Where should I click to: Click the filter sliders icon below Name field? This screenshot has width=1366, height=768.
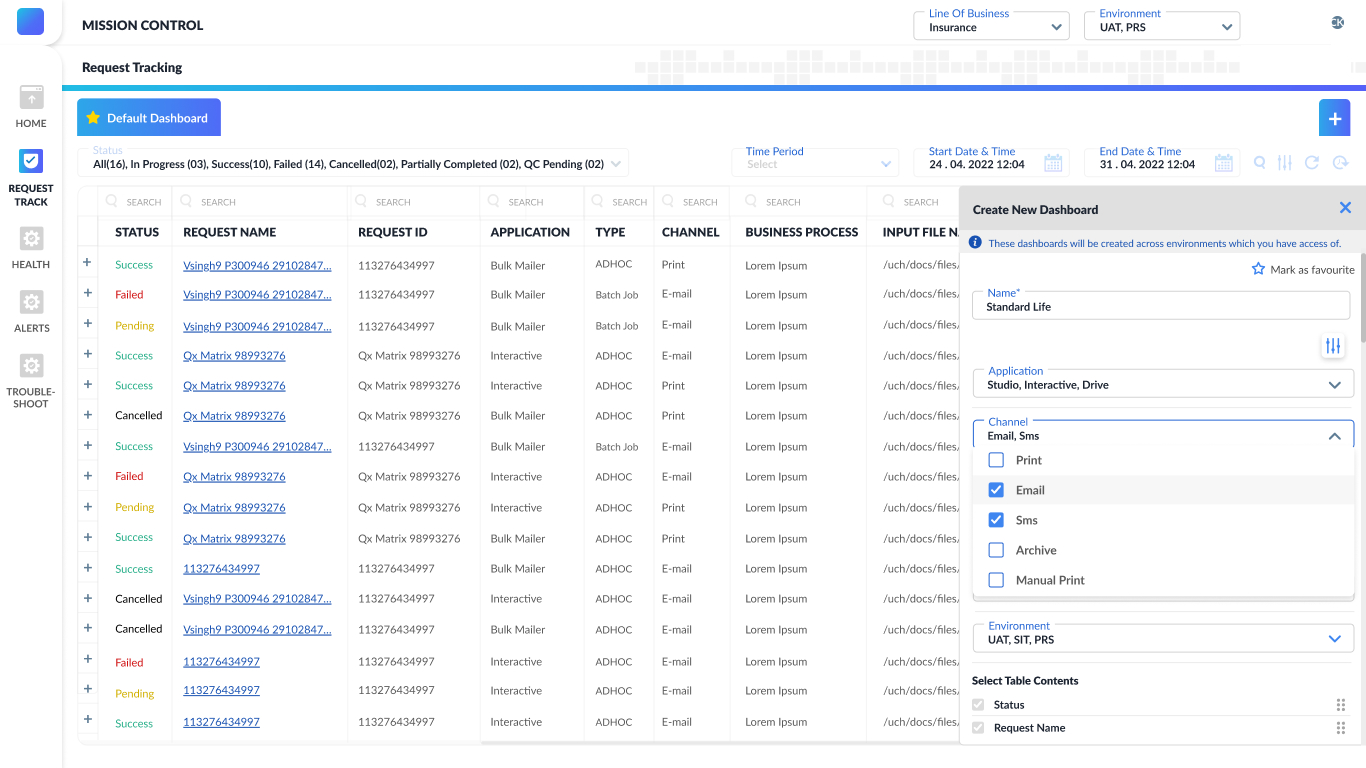pyautogui.click(x=1333, y=346)
